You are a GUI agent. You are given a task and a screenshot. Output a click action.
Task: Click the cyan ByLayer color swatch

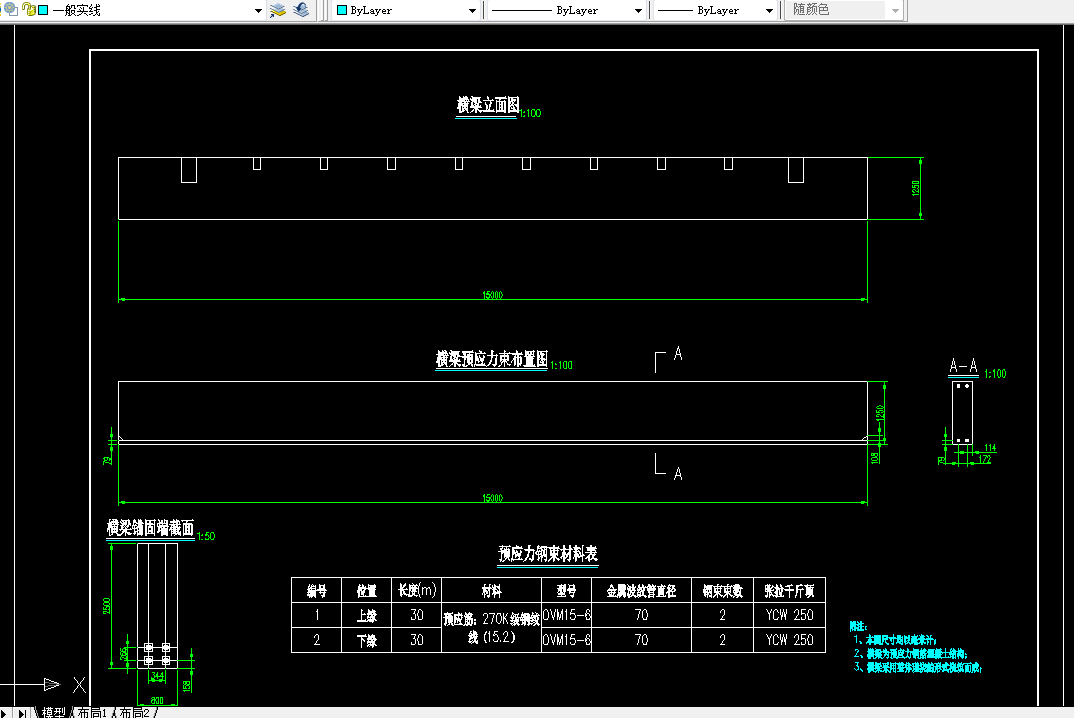(342, 10)
